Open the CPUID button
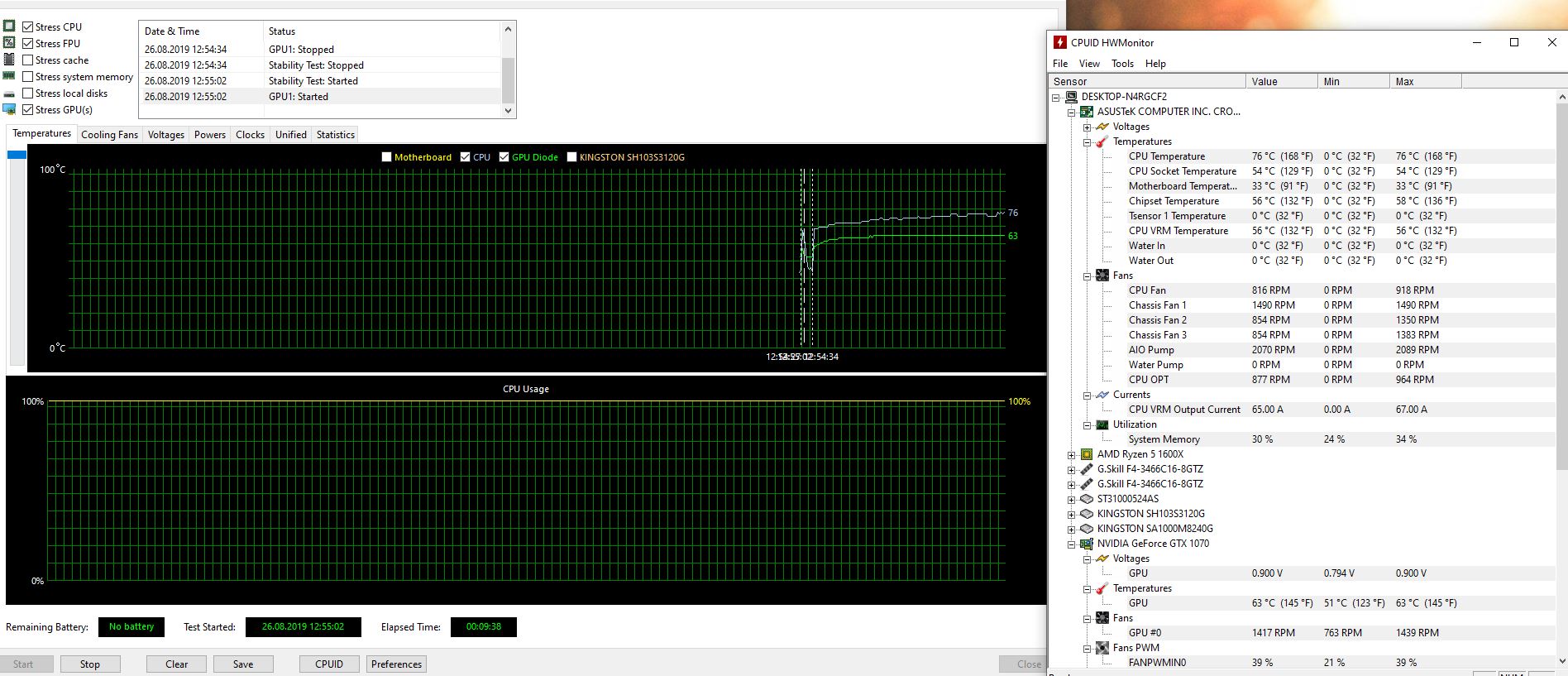Viewport: 1568px width, 676px height. point(329,664)
